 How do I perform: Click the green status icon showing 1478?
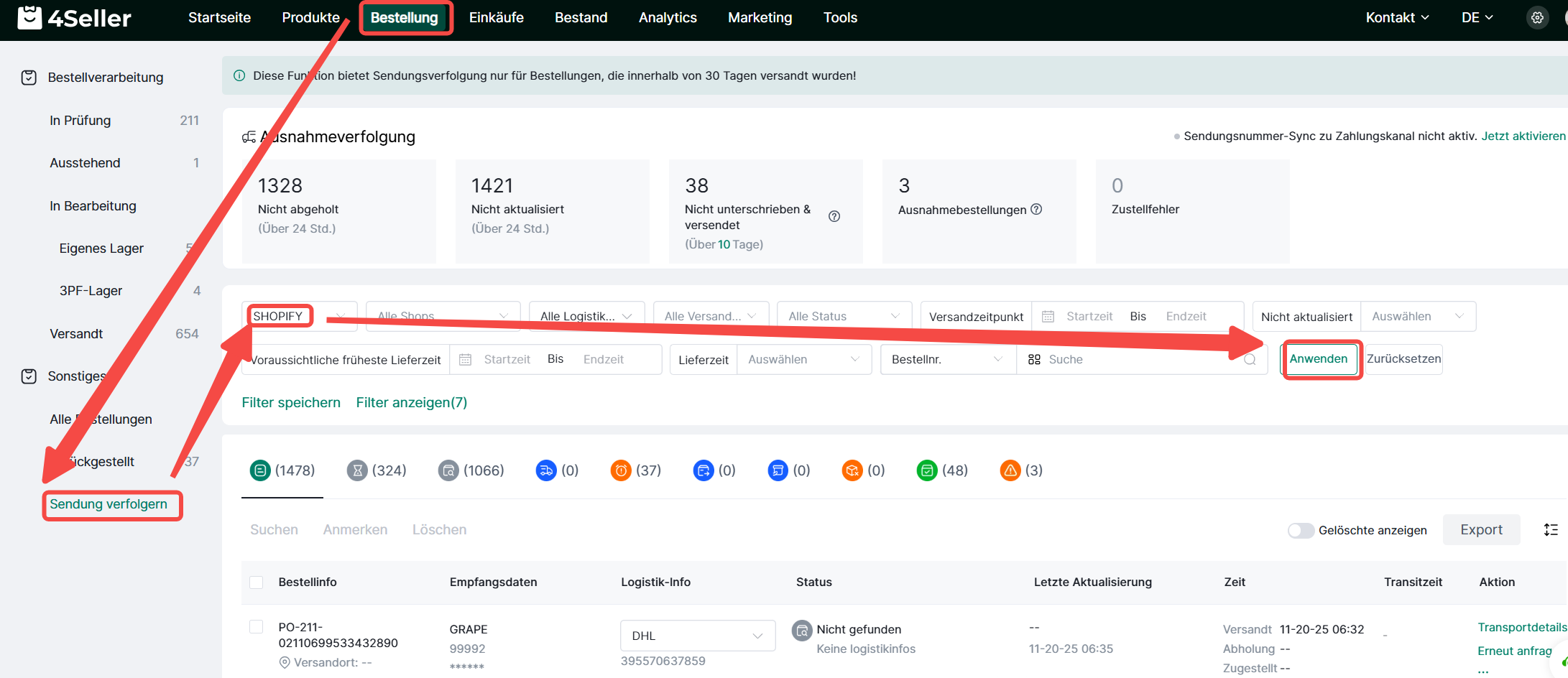pyautogui.click(x=260, y=470)
